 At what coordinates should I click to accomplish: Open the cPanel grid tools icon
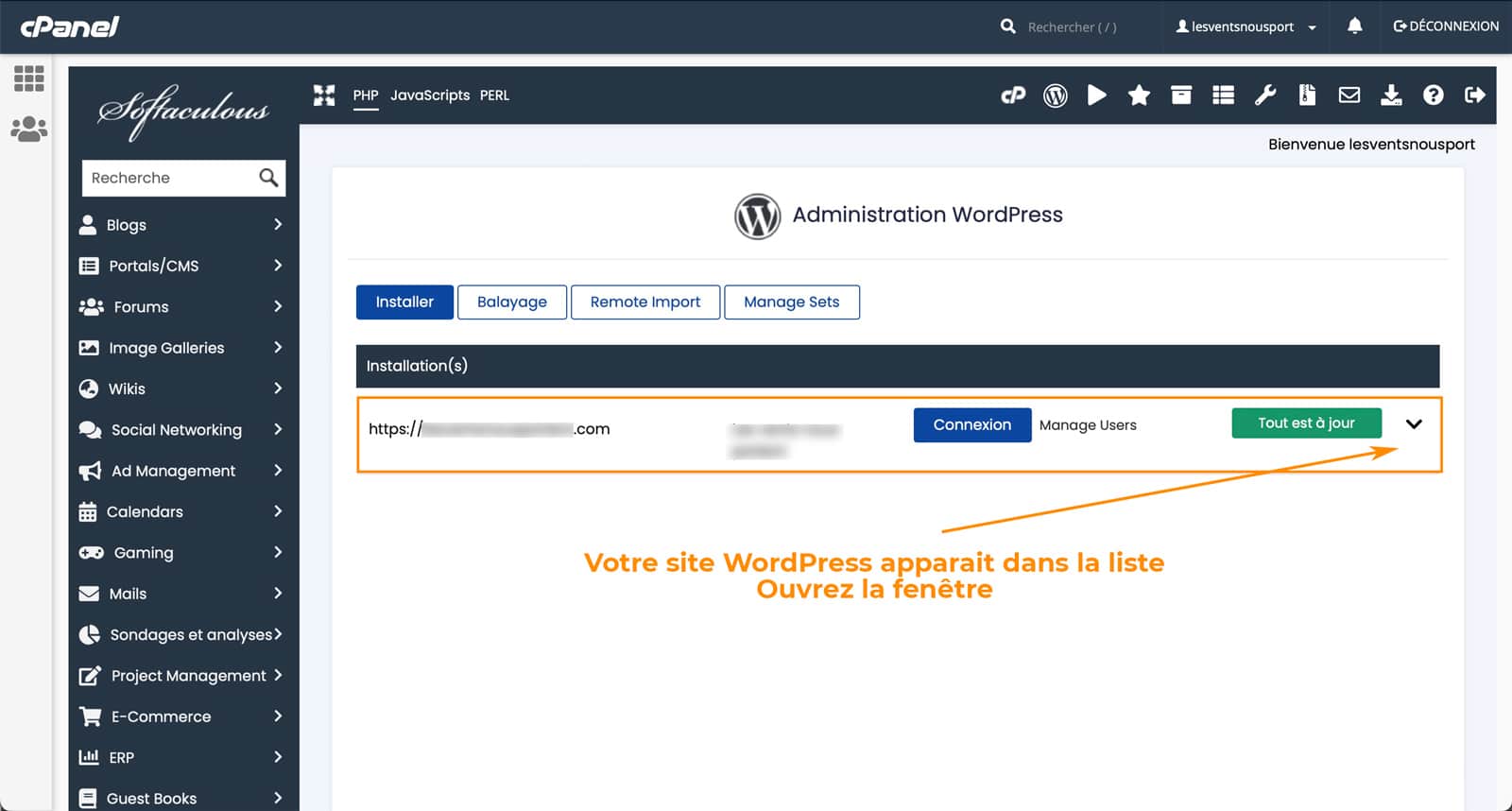tap(28, 78)
